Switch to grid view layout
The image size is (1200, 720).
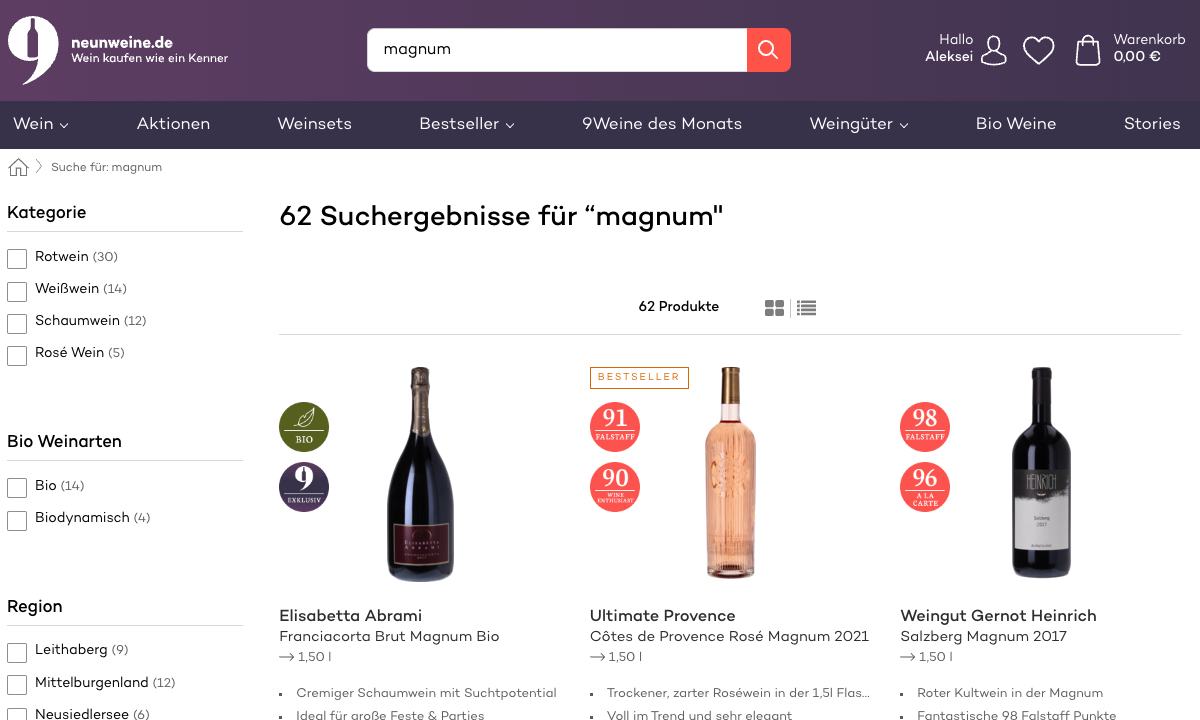(x=774, y=308)
